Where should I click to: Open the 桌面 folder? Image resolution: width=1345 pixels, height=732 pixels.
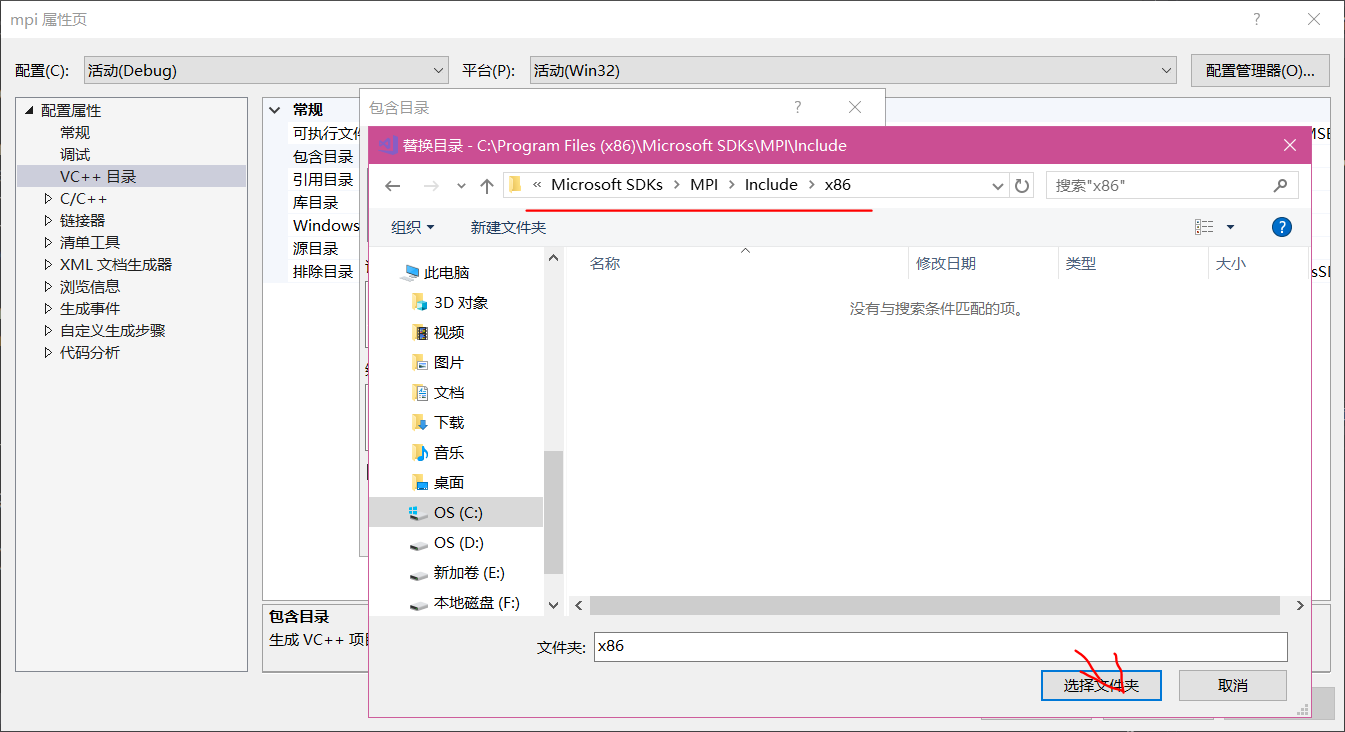coord(449,482)
